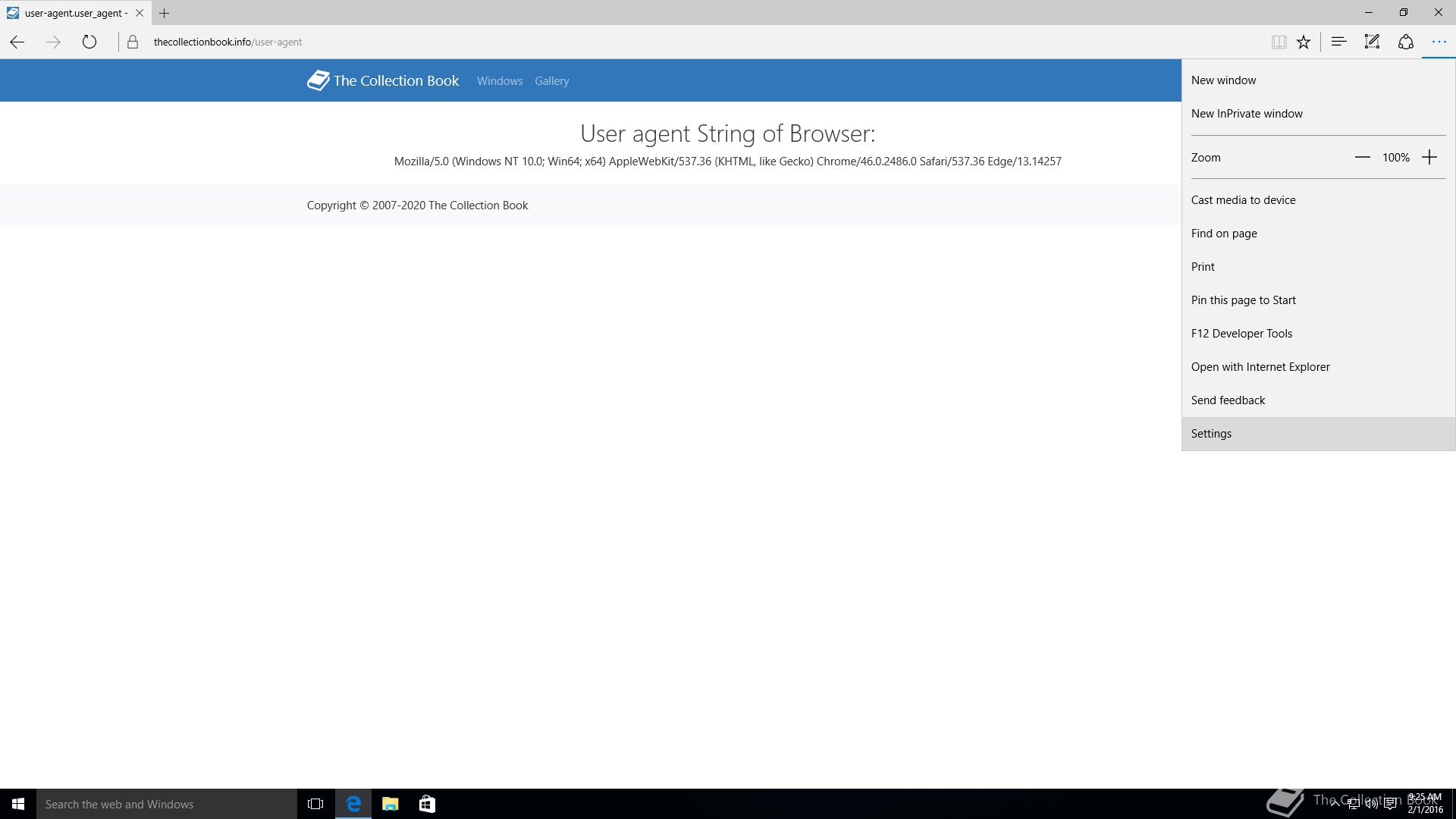
Task: Open Task View on taskbar
Action: point(315,804)
